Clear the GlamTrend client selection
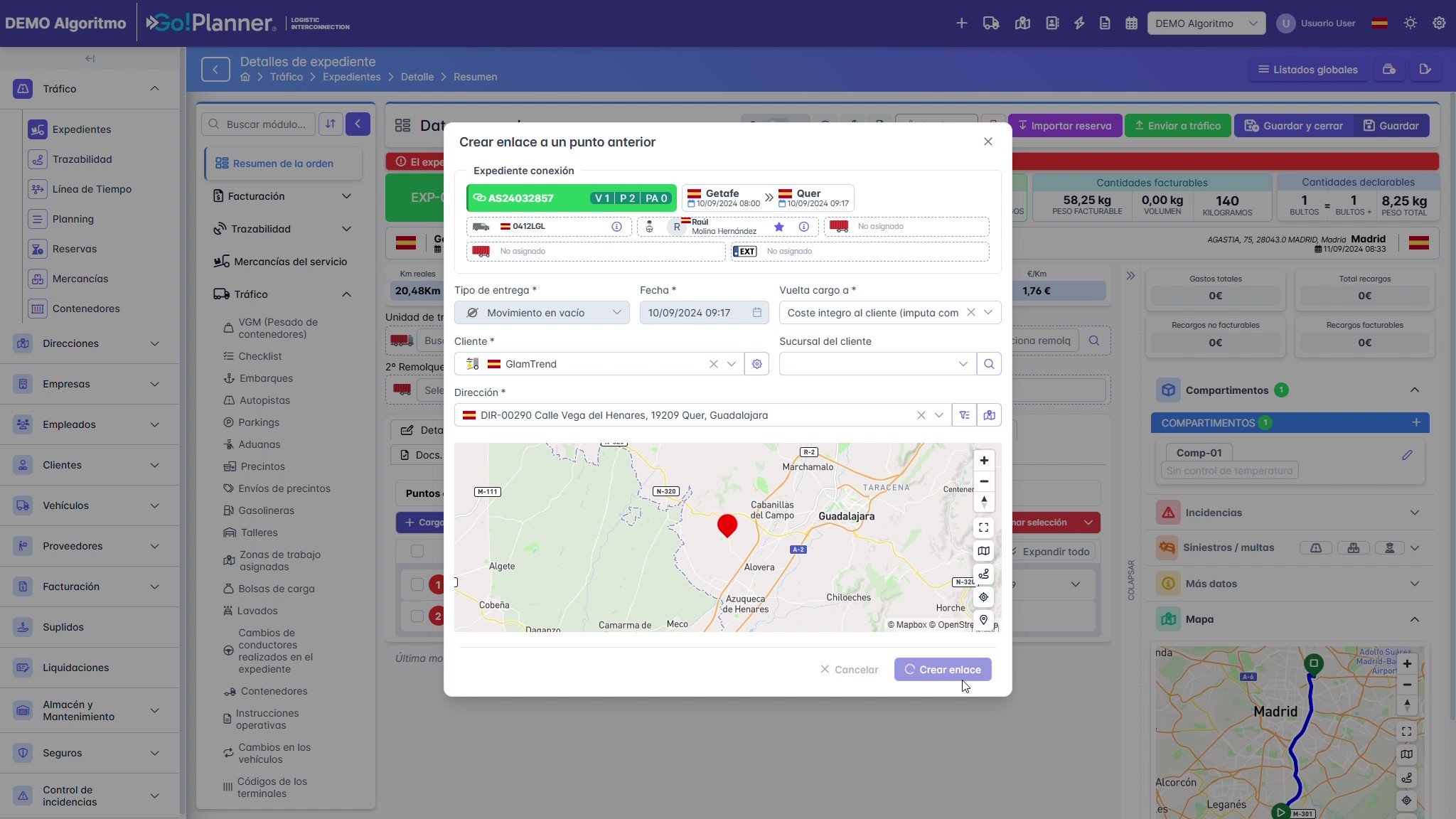This screenshot has height=819, width=1456. tap(713, 364)
